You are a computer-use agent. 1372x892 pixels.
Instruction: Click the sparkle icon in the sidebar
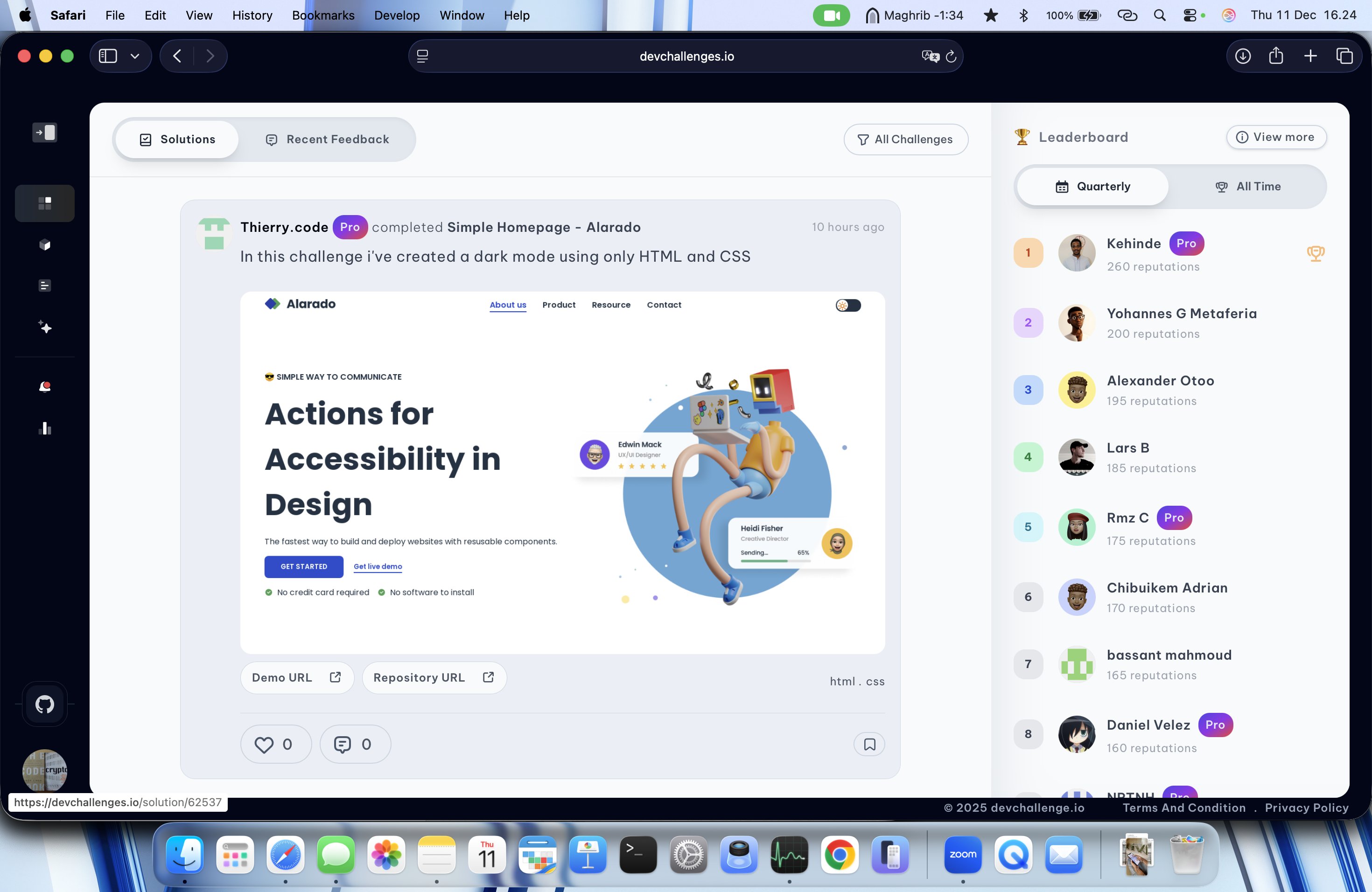(44, 328)
